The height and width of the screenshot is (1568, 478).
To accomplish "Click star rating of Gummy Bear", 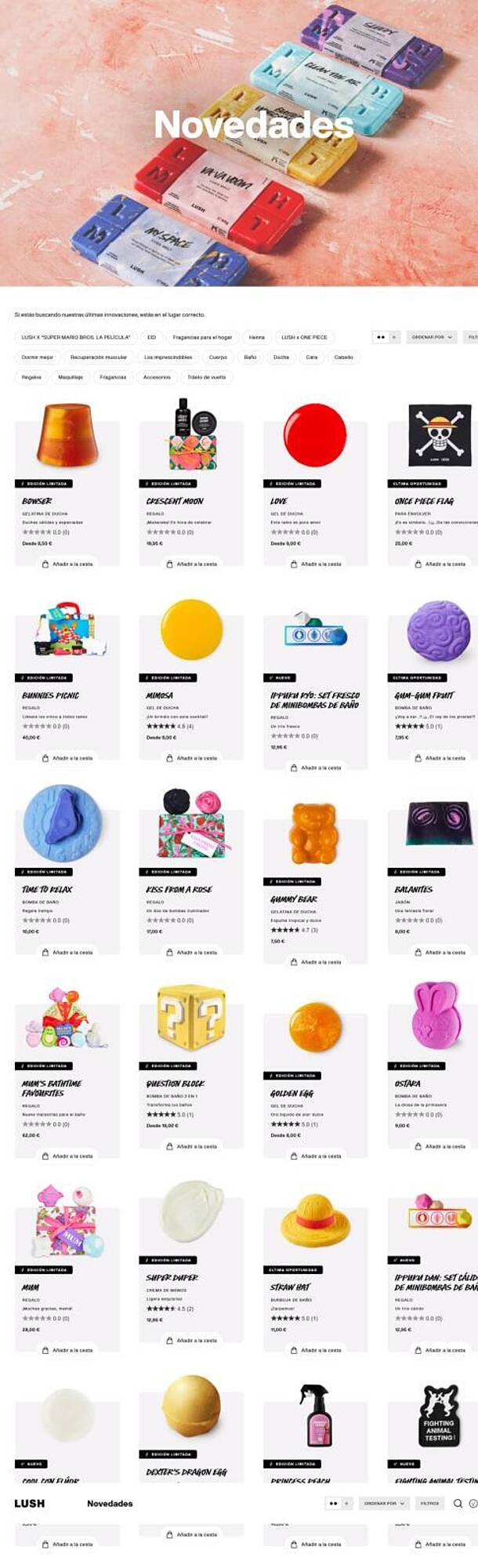I will coord(285,930).
